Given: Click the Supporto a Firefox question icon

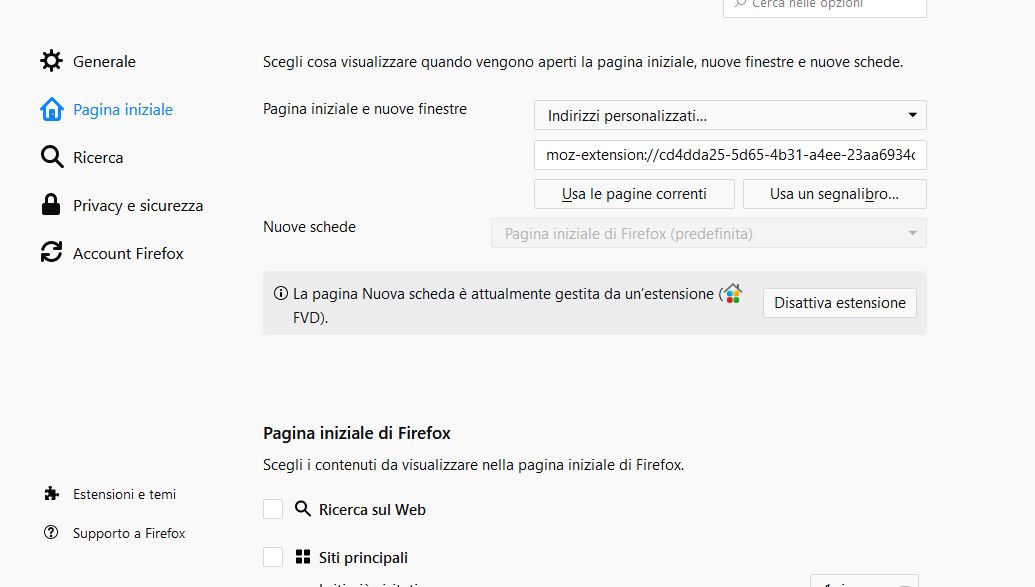Looking at the screenshot, I should (51, 532).
